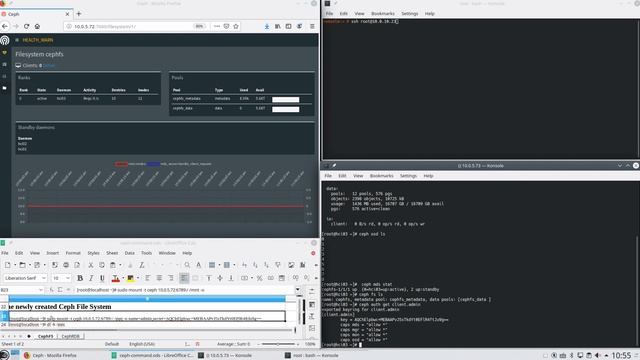The width and height of the screenshot is (640, 360).
Task: Open the Liberation Serif font name dropdown
Action: coord(44,278)
